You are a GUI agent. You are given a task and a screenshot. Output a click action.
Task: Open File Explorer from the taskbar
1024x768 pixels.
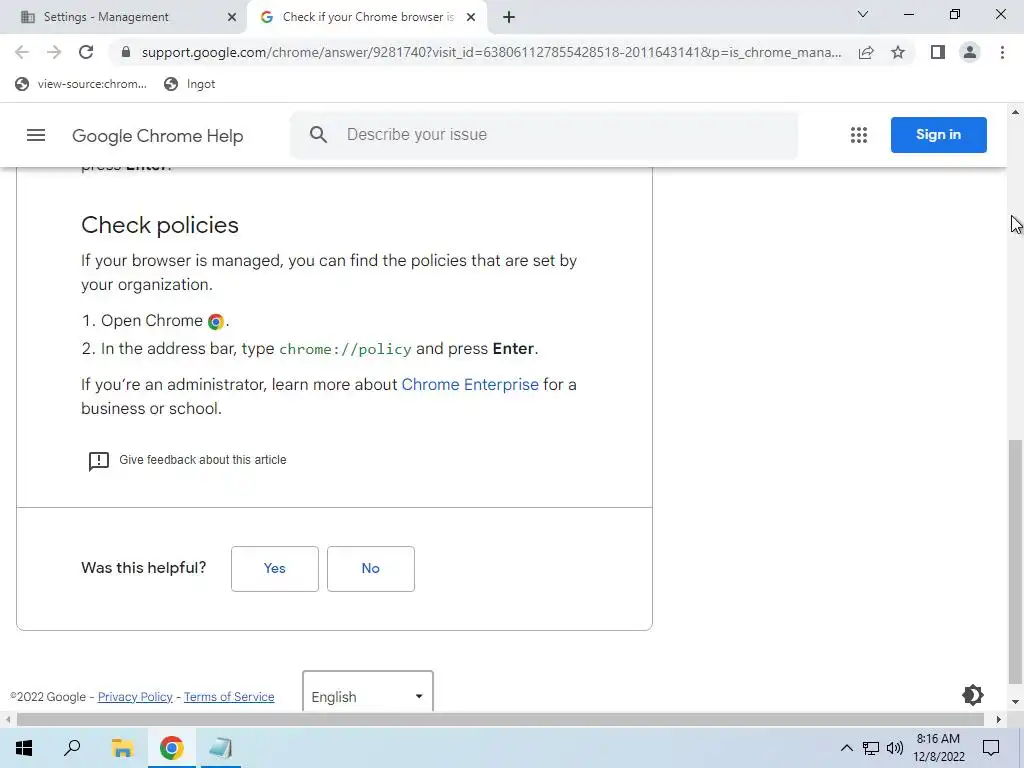click(122, 748)
